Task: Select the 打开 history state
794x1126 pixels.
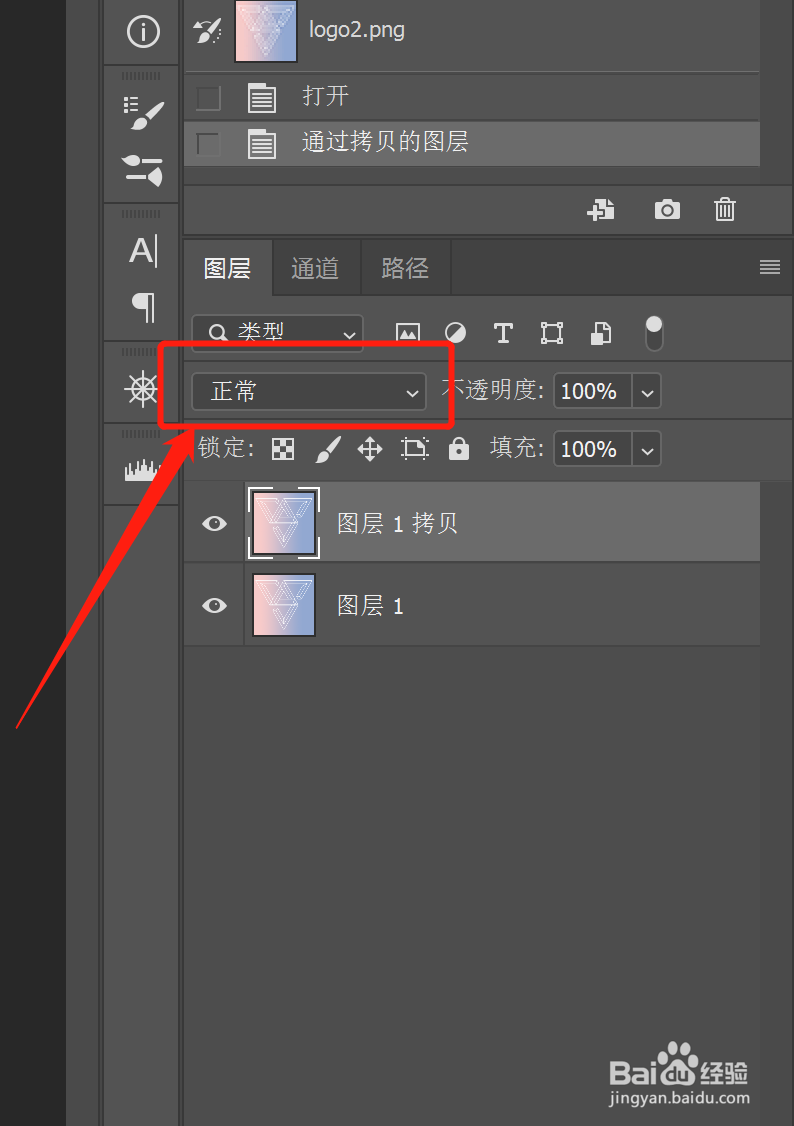Action: [x=472, y=97]
